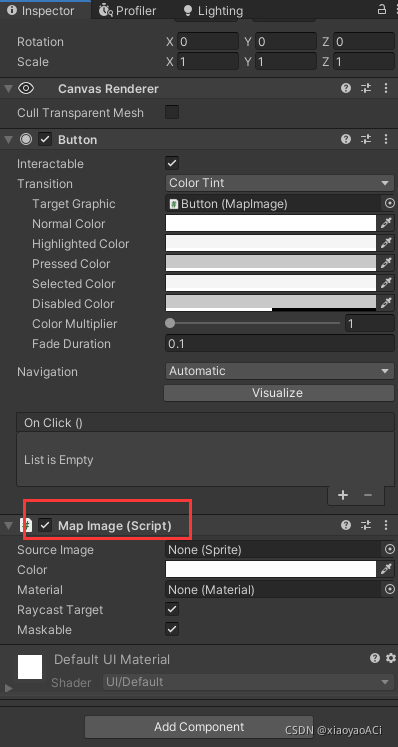The image size is (398, 747).
Task: Click Add Component button
Action: [x=199, y=727]
